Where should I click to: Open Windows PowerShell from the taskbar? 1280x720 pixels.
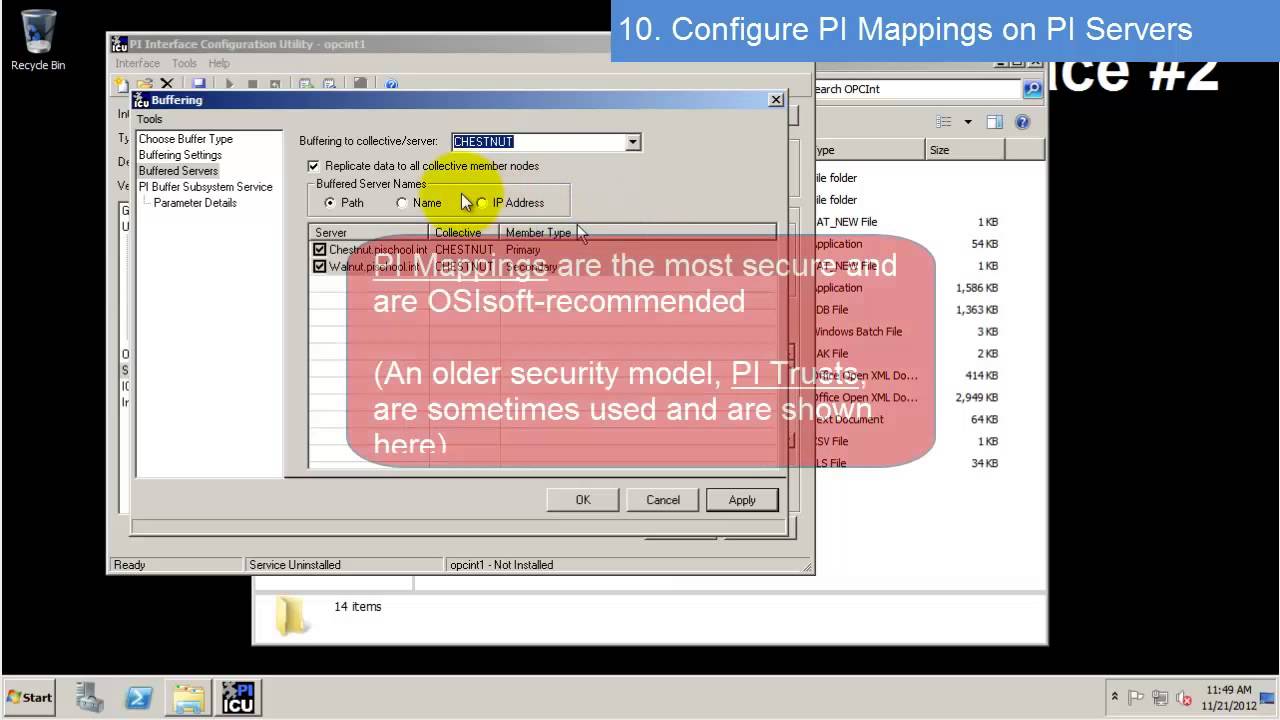pyautogui.click(x=139, y=697)
